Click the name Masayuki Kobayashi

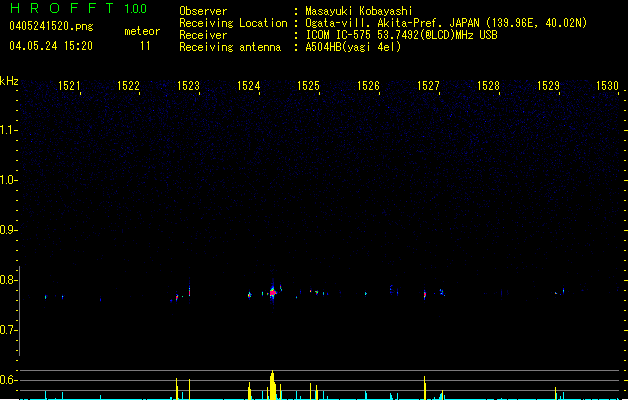pos(359,11)
